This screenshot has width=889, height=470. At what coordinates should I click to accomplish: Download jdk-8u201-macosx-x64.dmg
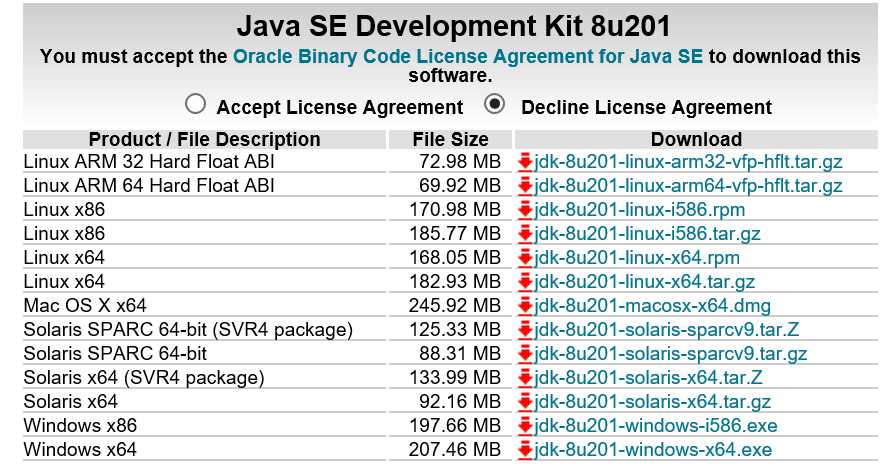(x=652, y=306)
